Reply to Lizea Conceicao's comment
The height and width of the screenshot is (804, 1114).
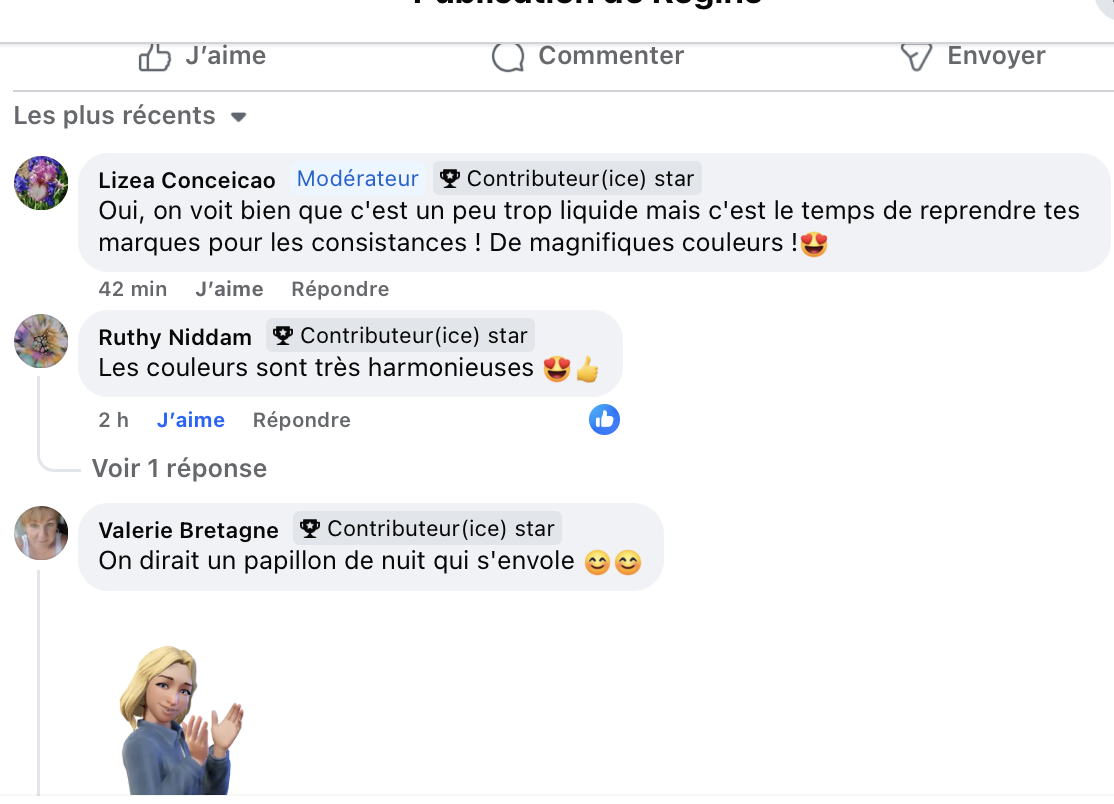(340, 289)
